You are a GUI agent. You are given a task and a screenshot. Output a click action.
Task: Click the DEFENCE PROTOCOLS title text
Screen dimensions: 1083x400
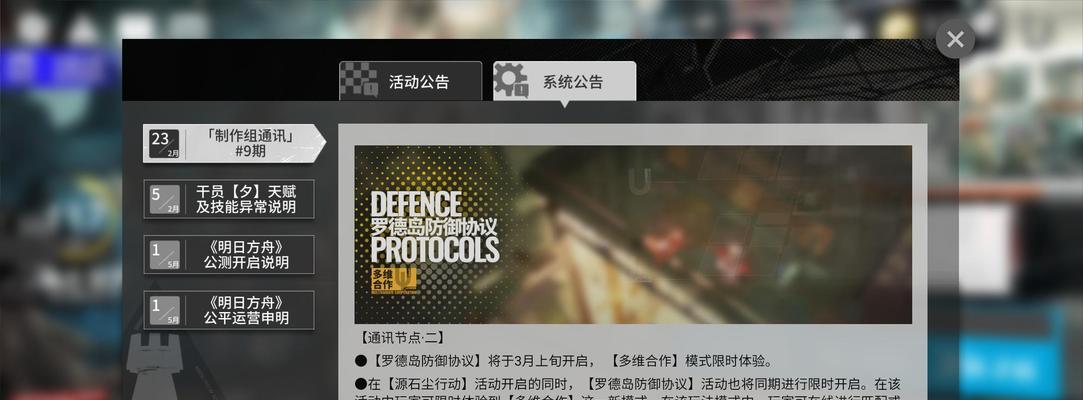[x=434, y=227]
